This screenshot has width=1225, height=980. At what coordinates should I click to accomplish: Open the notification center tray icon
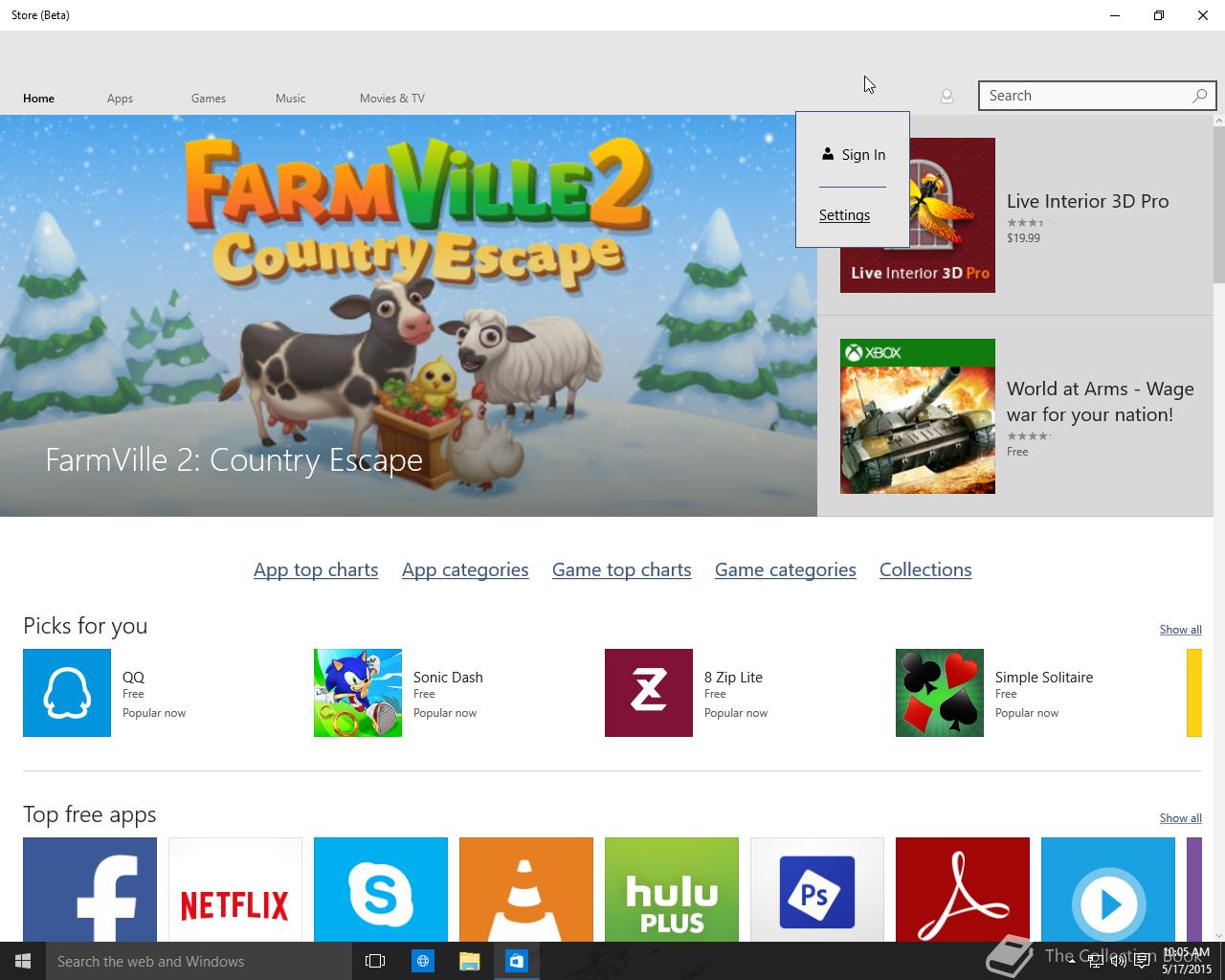pyautogui.click(x=1142, y=962)
